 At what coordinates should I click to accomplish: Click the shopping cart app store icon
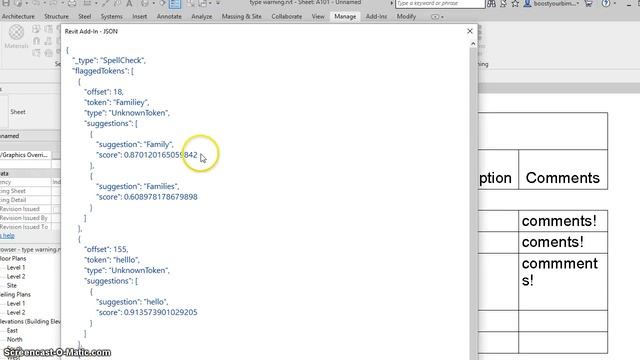(589, 4)
